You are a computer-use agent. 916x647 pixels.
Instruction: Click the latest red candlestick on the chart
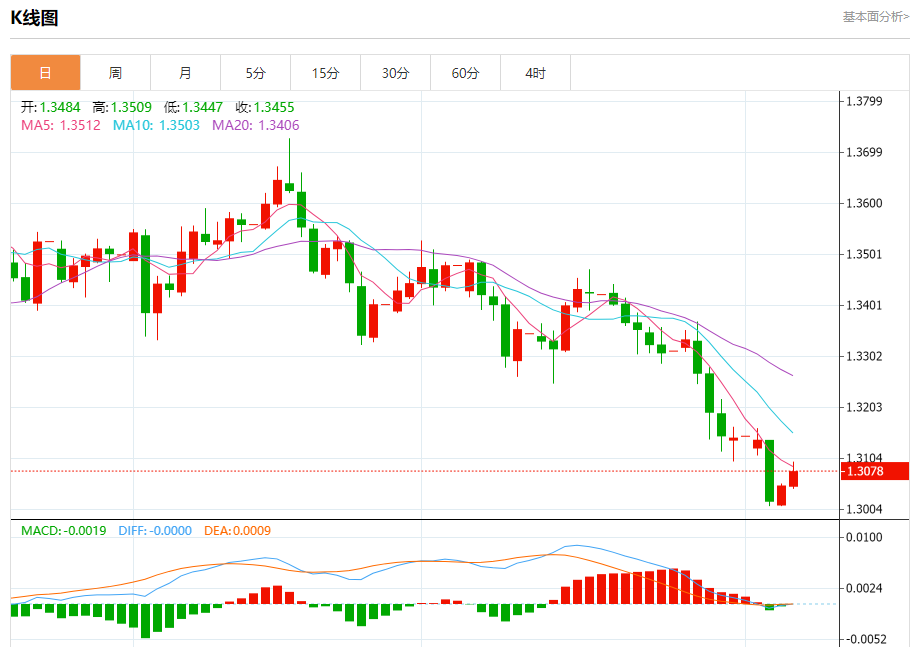pos(794,479)
